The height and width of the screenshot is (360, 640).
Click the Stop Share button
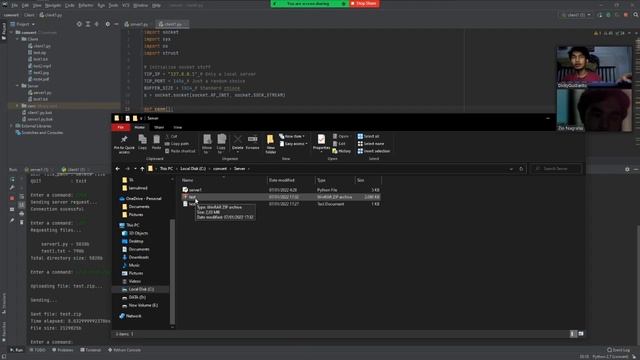(364, 3)
